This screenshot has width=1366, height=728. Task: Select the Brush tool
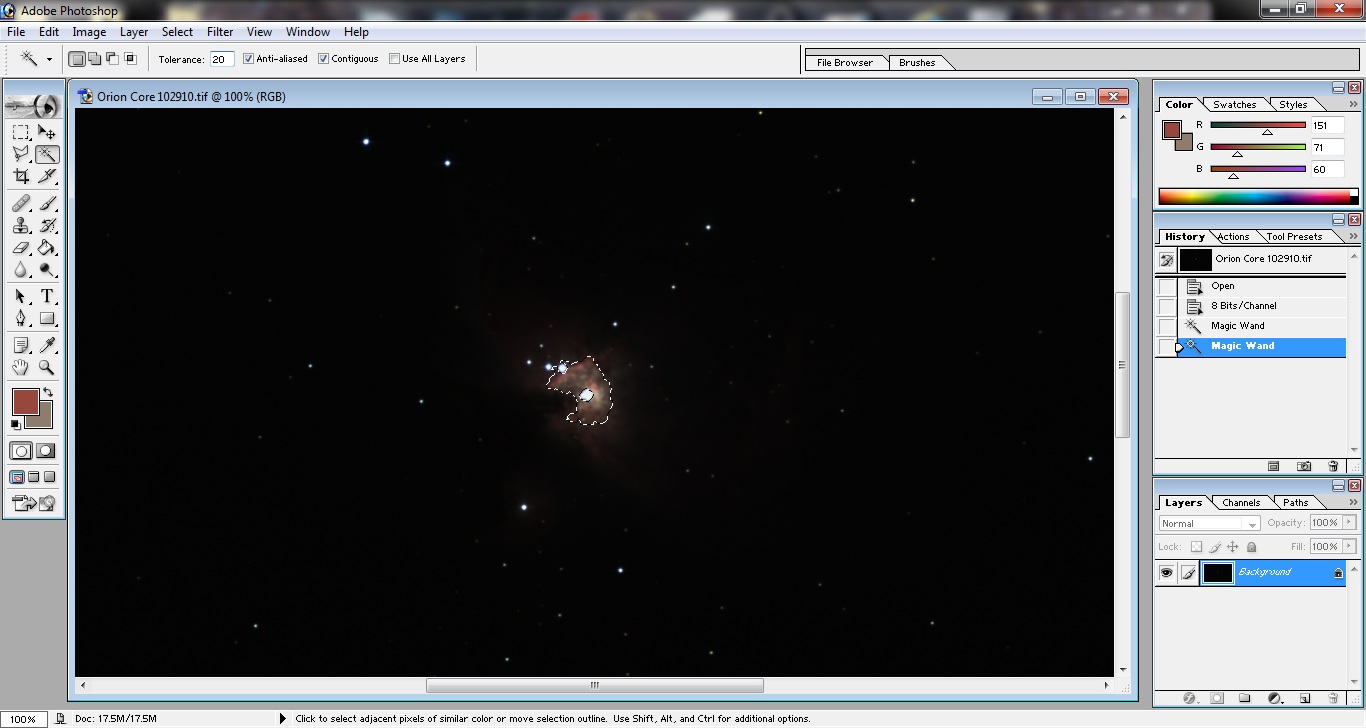pyautogui.click(x=47, y=203)
